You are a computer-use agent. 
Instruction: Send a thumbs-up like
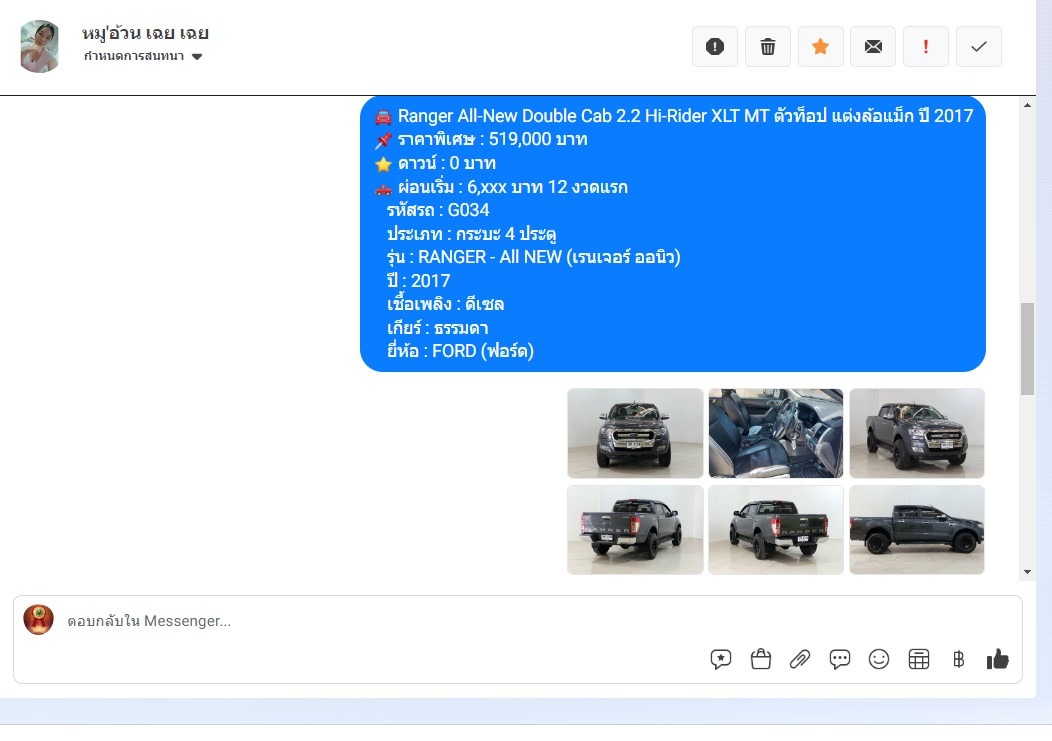tap(998, 659)
